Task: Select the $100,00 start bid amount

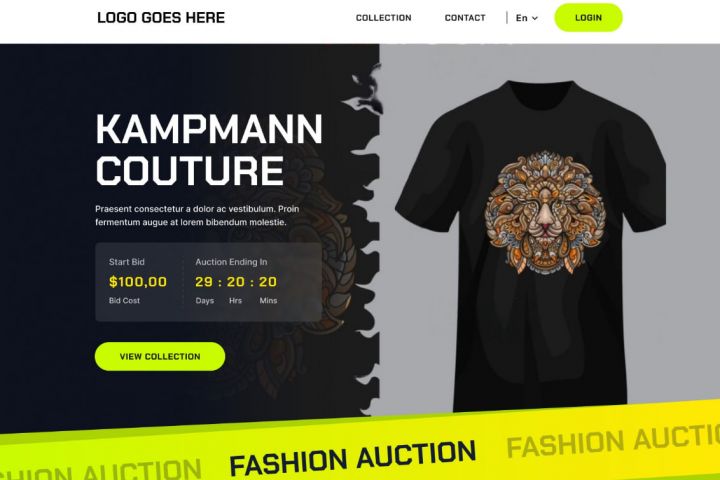Action: pos(138,282)
